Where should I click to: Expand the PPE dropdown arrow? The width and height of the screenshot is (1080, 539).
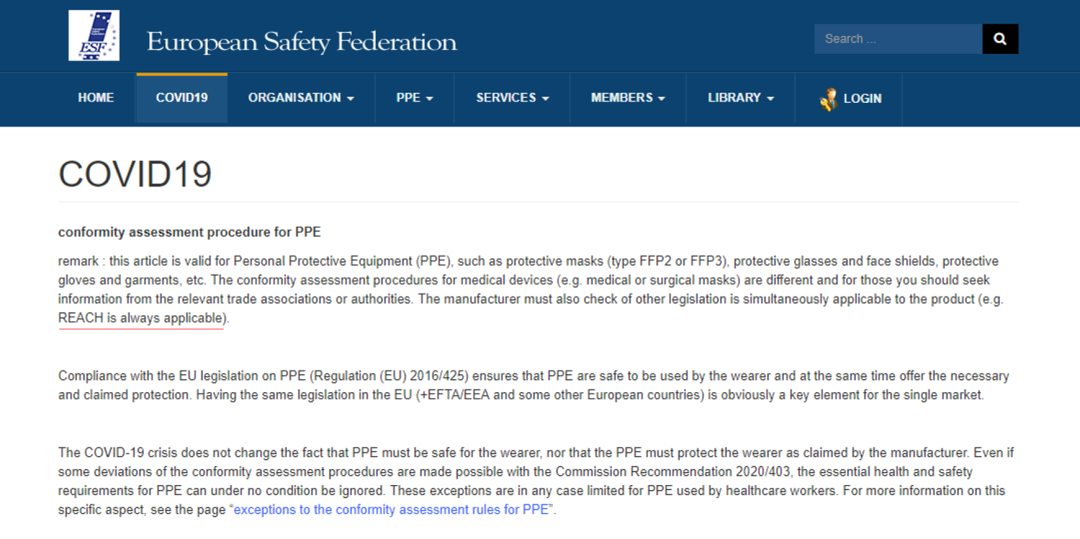(x=430, y=99)
